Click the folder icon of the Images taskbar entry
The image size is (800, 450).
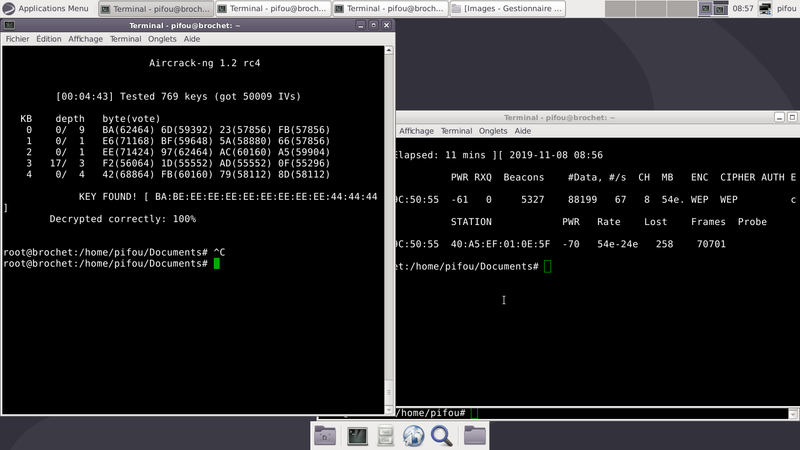pyautogui.click(x=457, y=8)
